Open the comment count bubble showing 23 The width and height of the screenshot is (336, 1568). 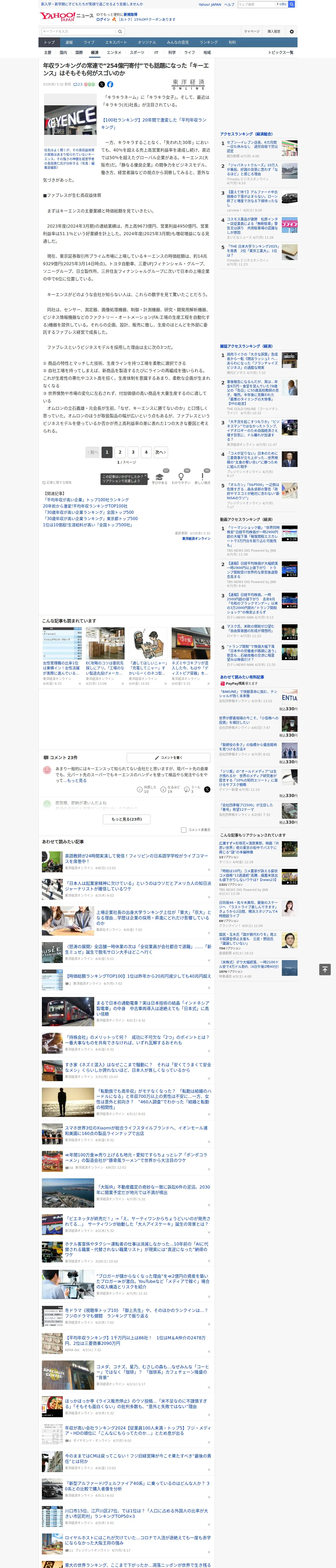77,85
